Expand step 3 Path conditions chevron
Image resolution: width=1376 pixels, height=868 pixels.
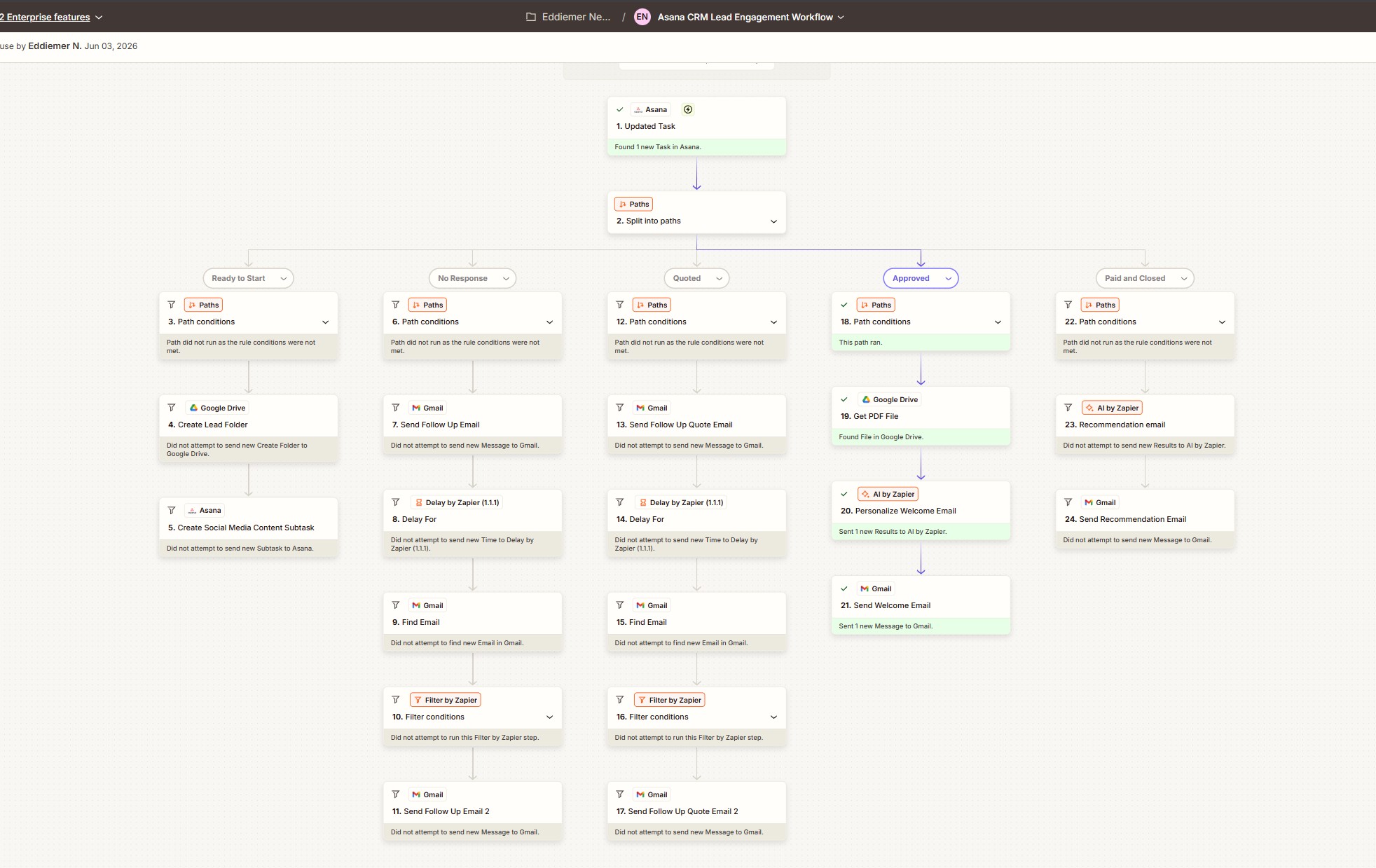326,322
